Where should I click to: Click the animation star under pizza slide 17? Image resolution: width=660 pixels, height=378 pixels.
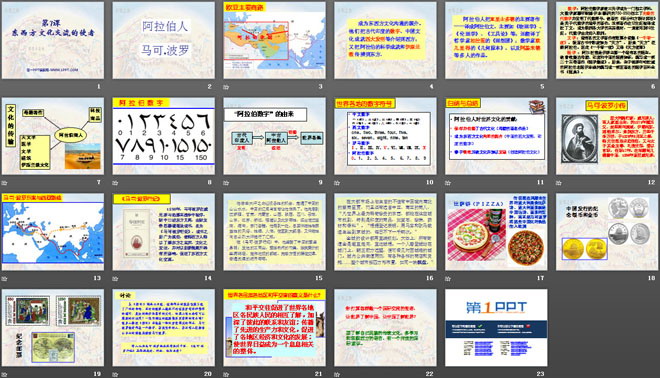[448, 278]
